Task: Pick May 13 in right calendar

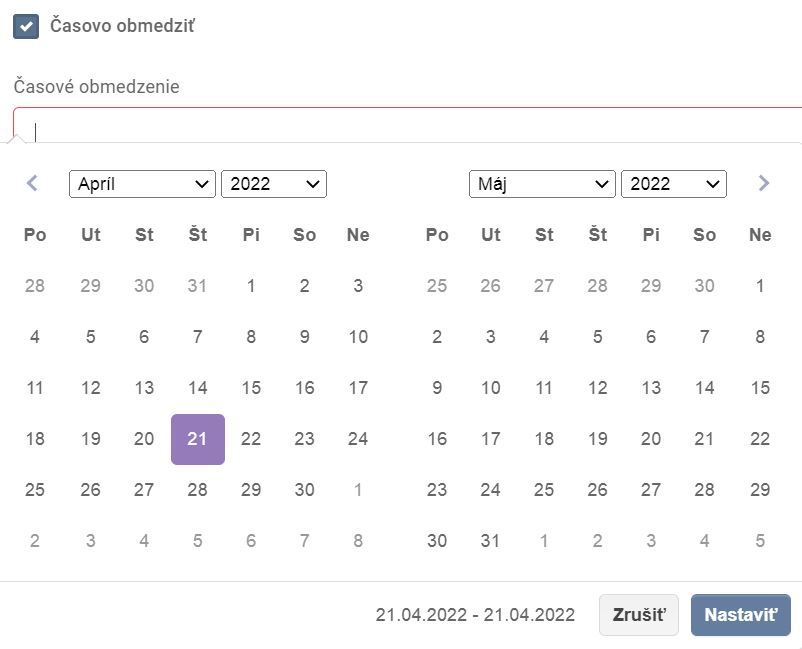Action: pos(651,388)
